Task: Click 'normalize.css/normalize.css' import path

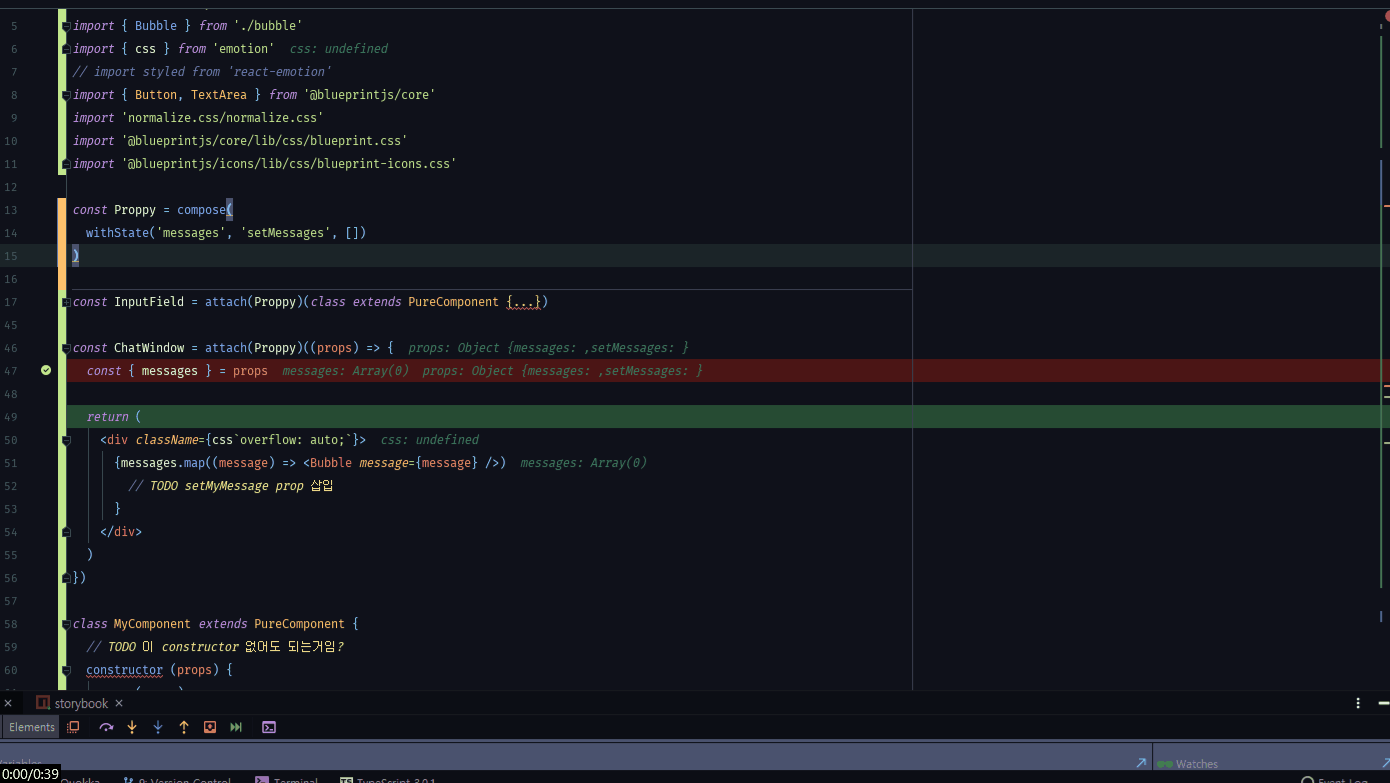Action: [222, 118]
